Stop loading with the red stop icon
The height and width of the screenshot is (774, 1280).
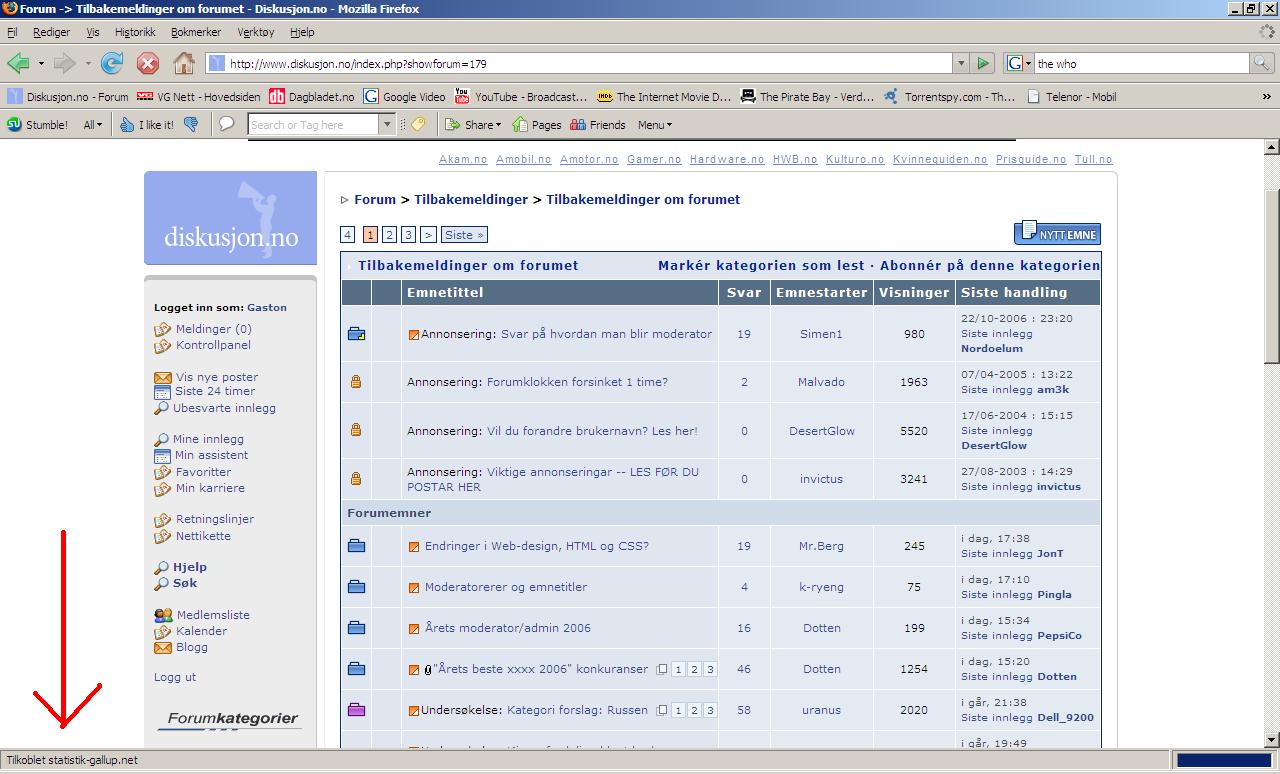(148, 63)
